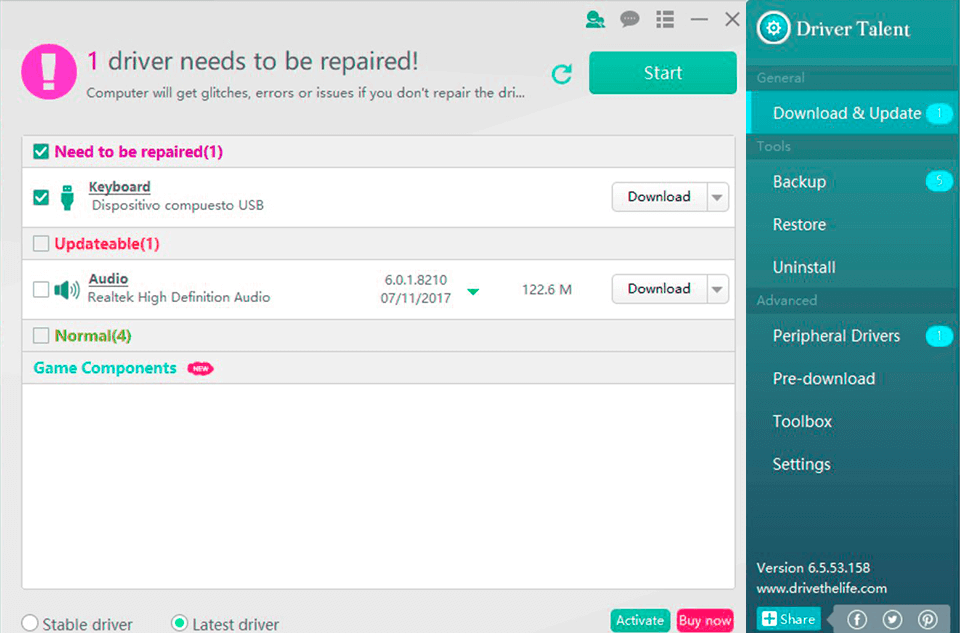The image size is (960, 633).
Task: Select the Stable driver radio button
Action: pyautogui.click(x=30, y=622)
